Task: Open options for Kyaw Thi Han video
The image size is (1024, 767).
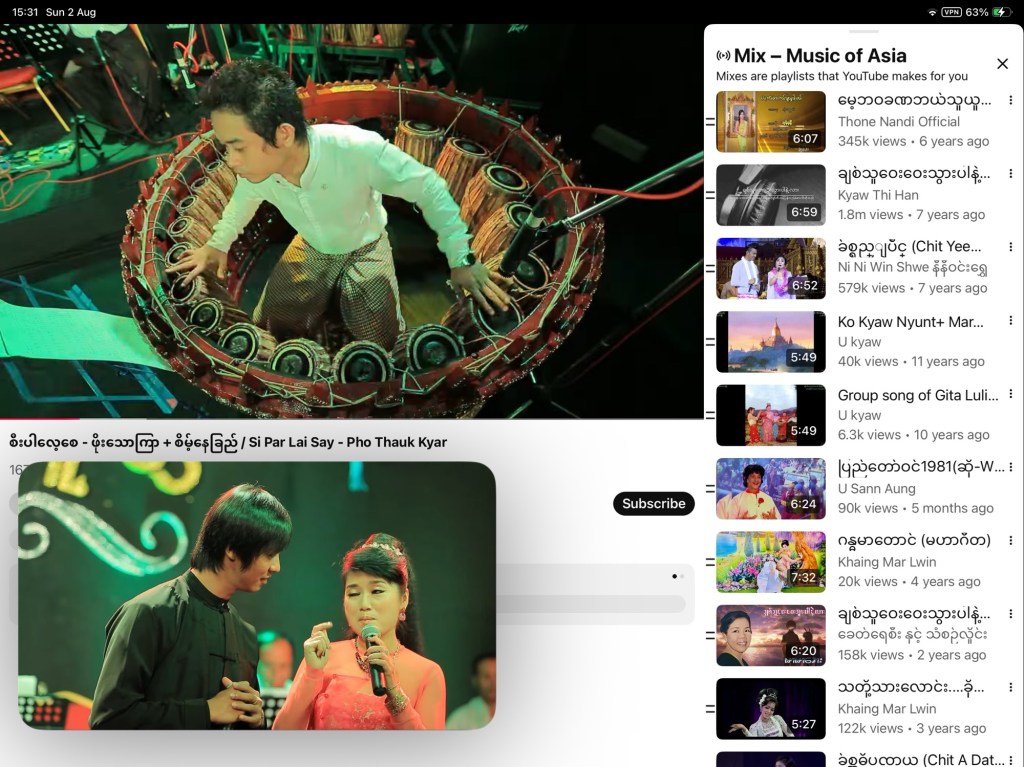Action: click(x=1010, y=173)
